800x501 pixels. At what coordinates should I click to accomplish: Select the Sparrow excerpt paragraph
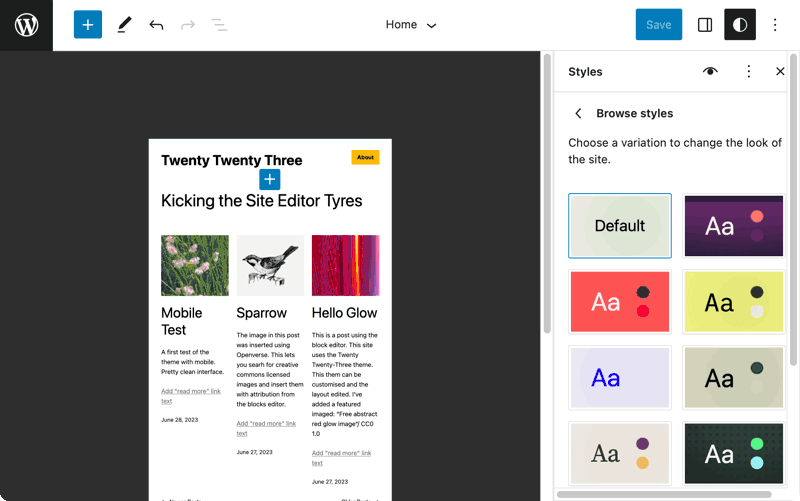(270, 369)
